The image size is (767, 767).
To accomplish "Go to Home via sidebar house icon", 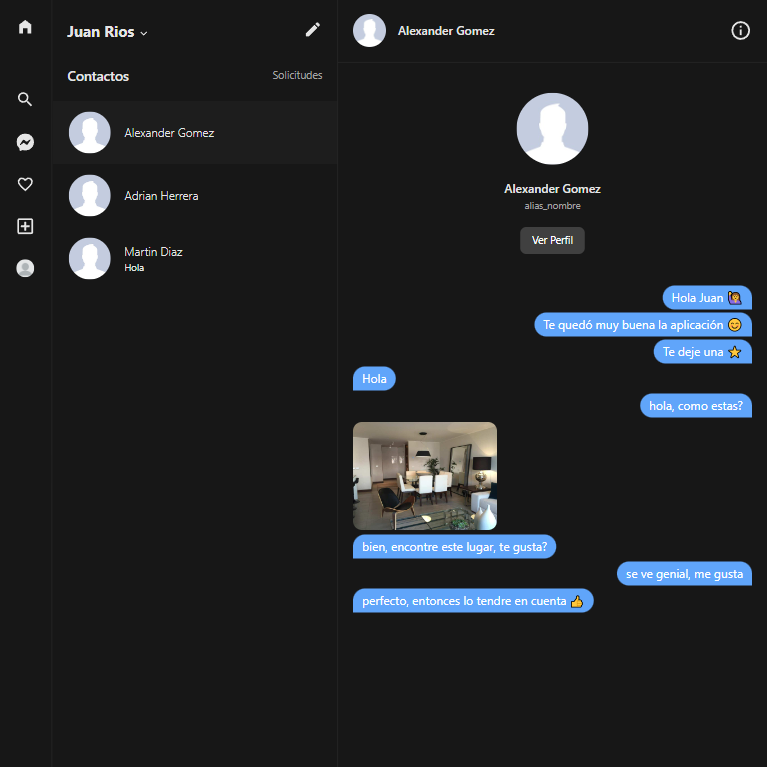I will coord(26,27).
